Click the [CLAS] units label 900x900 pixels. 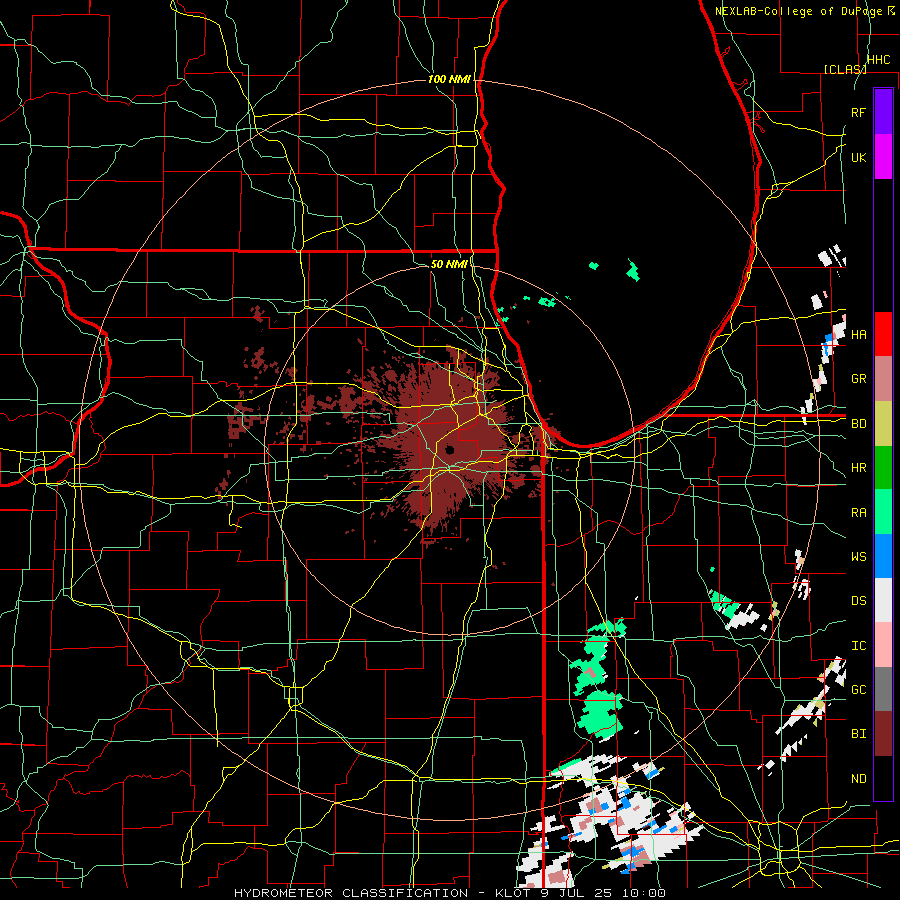click(845, 69)
